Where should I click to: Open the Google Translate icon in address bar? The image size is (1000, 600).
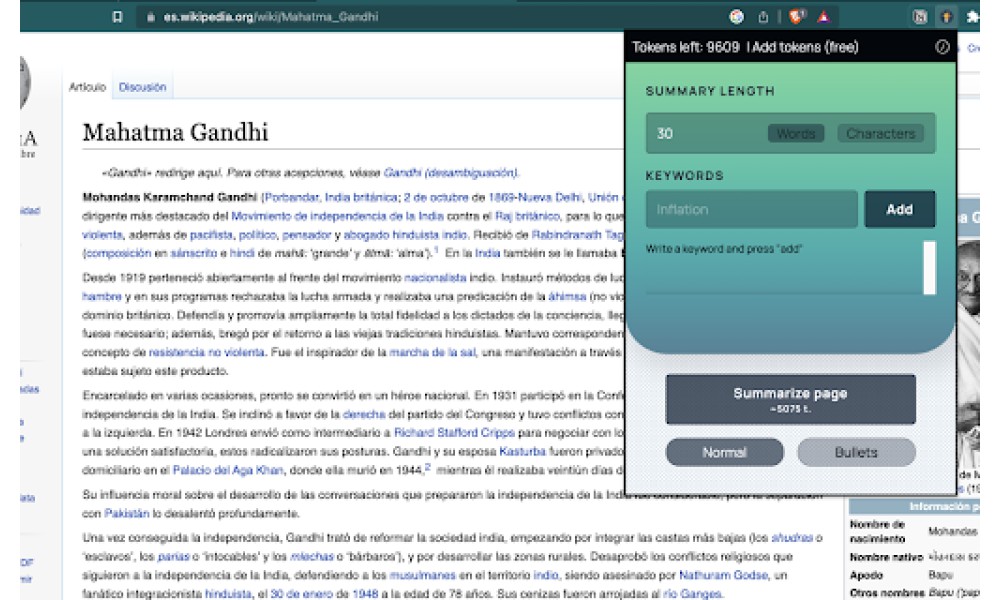point(737,17)
